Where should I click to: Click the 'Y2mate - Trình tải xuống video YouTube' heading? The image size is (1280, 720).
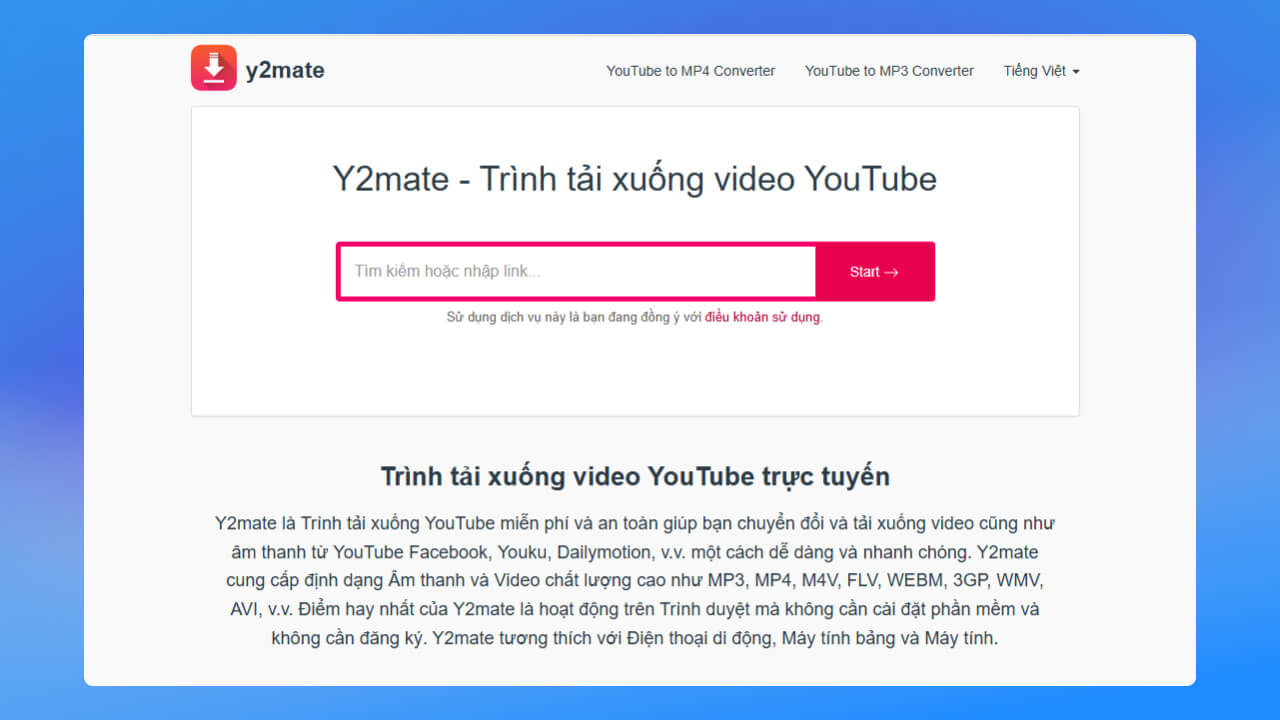click(635, 179)
